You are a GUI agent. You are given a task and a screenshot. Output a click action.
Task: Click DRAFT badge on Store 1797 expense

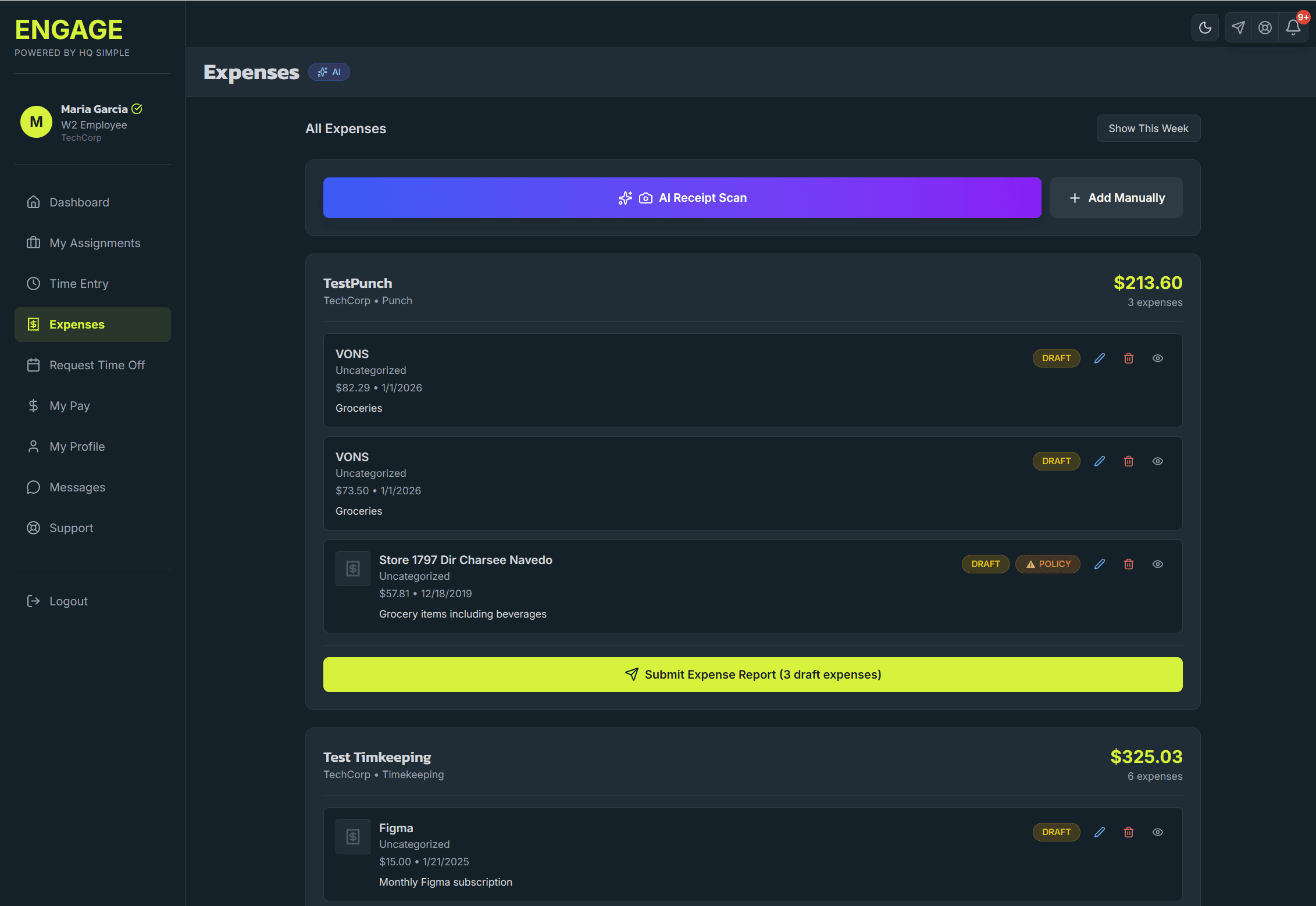click(985, 564)
